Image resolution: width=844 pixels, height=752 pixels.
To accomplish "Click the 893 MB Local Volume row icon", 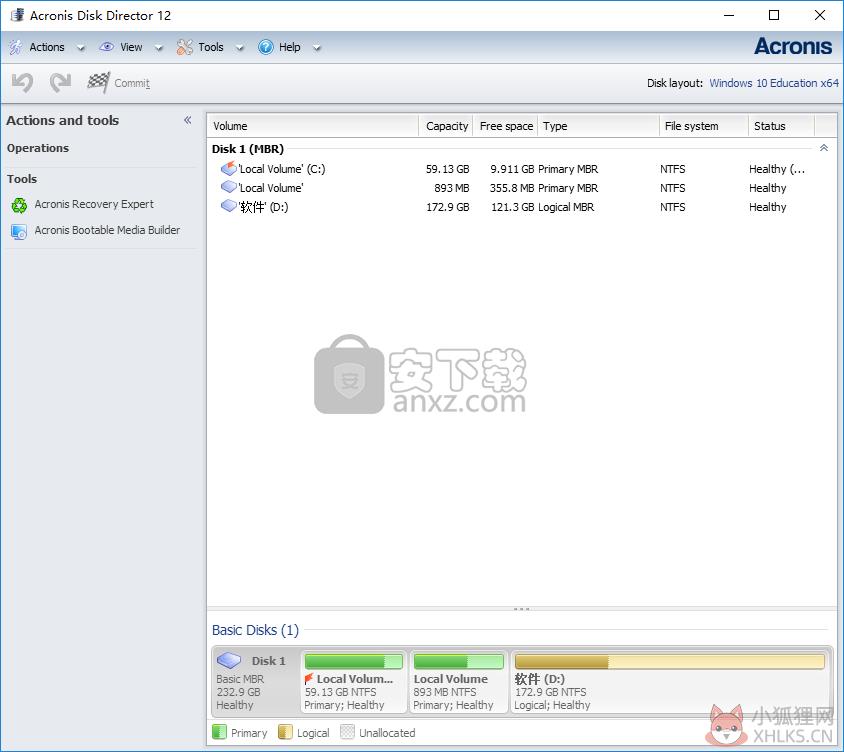I will point(229,187).
